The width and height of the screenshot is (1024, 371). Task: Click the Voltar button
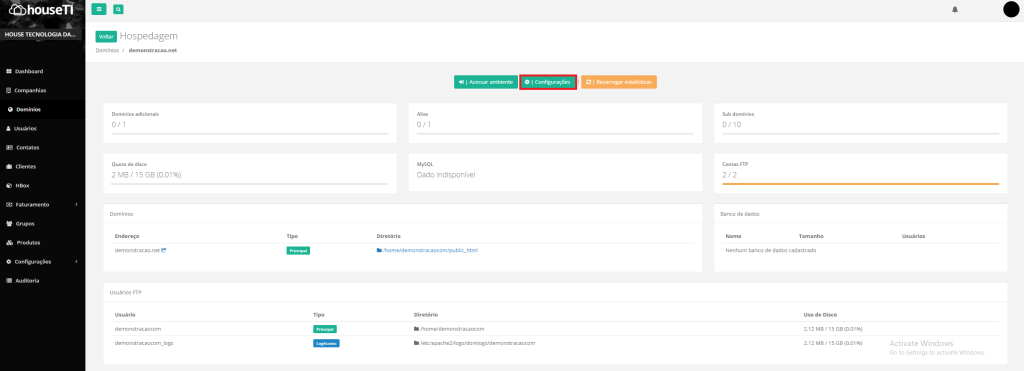(106, 37)
